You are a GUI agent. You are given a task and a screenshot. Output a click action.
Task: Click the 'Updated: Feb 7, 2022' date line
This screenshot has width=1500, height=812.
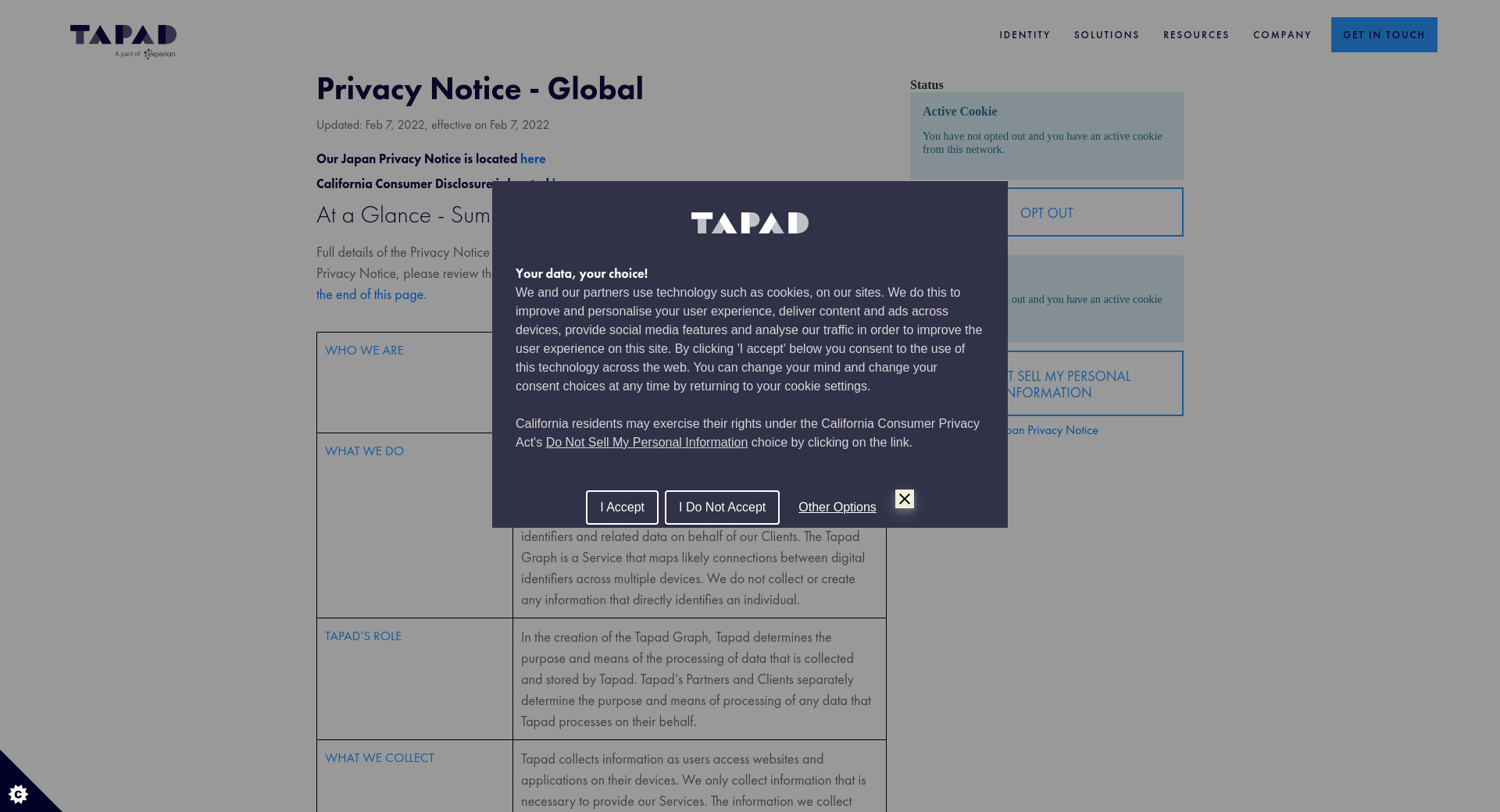point(433,125)
